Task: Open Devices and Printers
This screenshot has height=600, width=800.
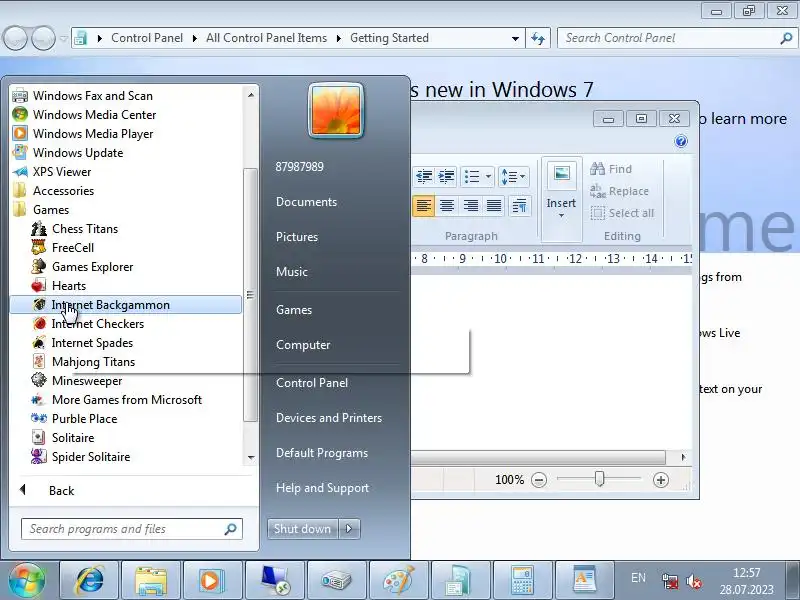Action: point(329,418)
